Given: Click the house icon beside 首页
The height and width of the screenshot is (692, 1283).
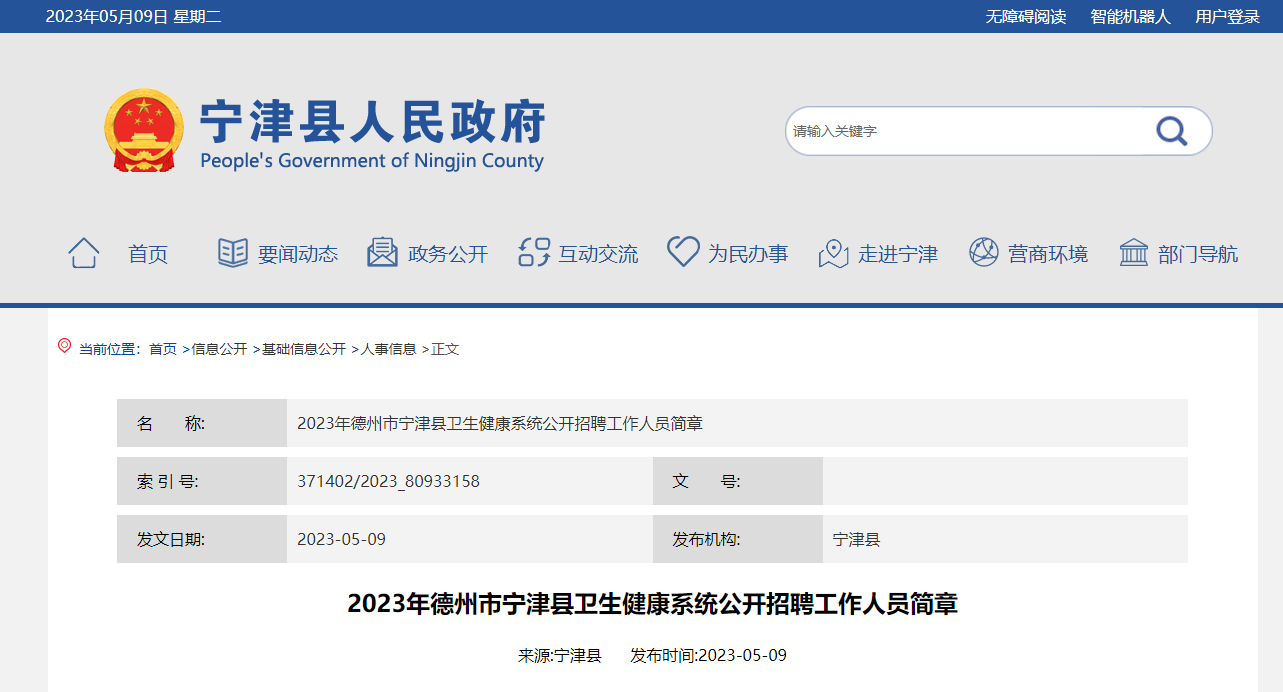Looking at the screenshot, I should tap(84, 253).
